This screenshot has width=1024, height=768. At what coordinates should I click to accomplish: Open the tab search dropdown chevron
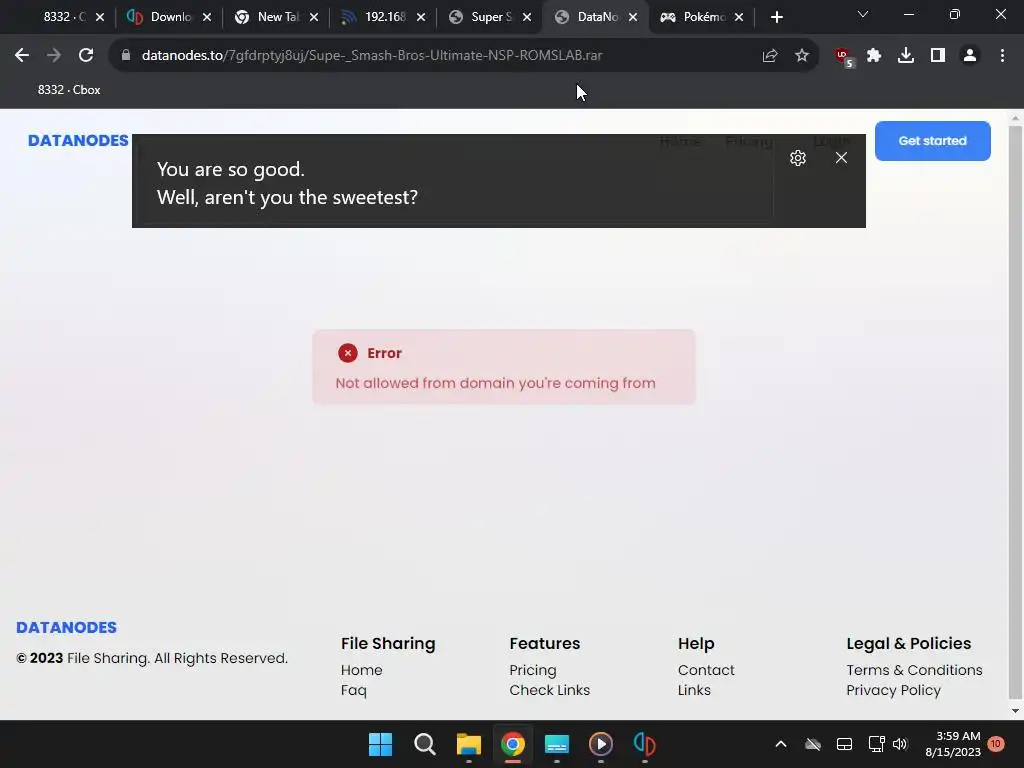click(863, 14)
